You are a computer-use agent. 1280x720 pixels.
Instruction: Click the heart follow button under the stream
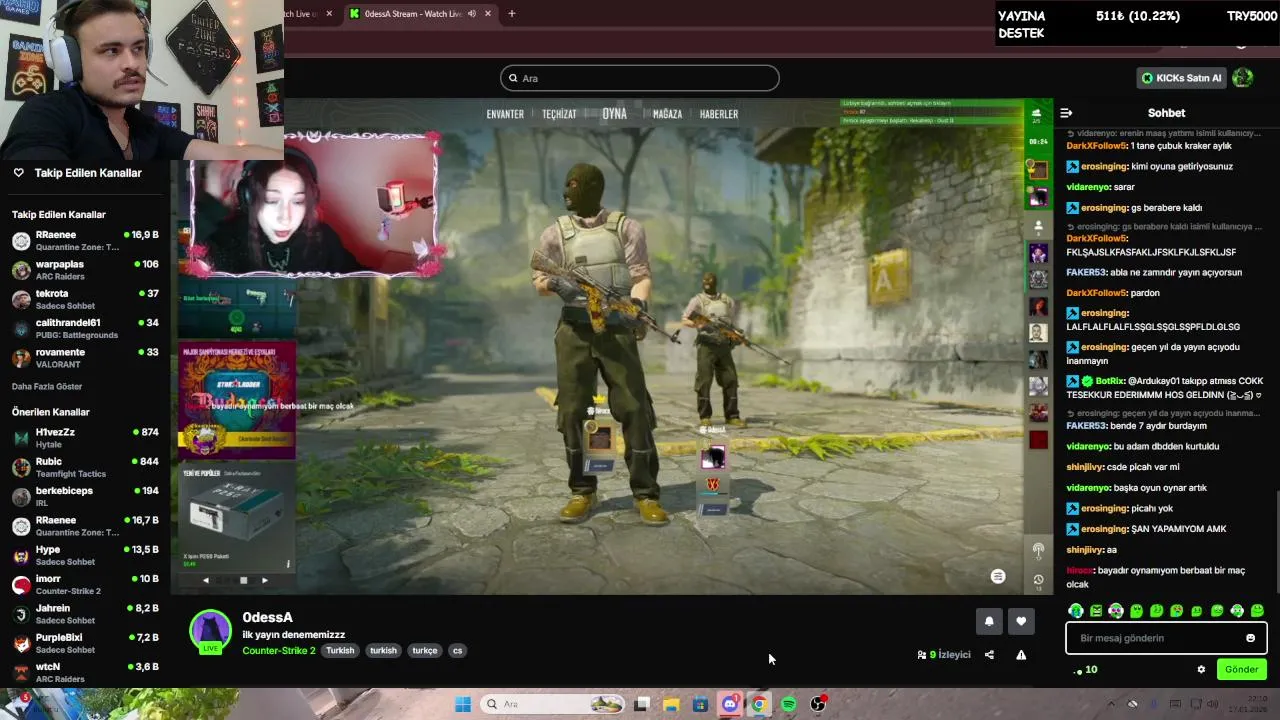click(1021, 621)
